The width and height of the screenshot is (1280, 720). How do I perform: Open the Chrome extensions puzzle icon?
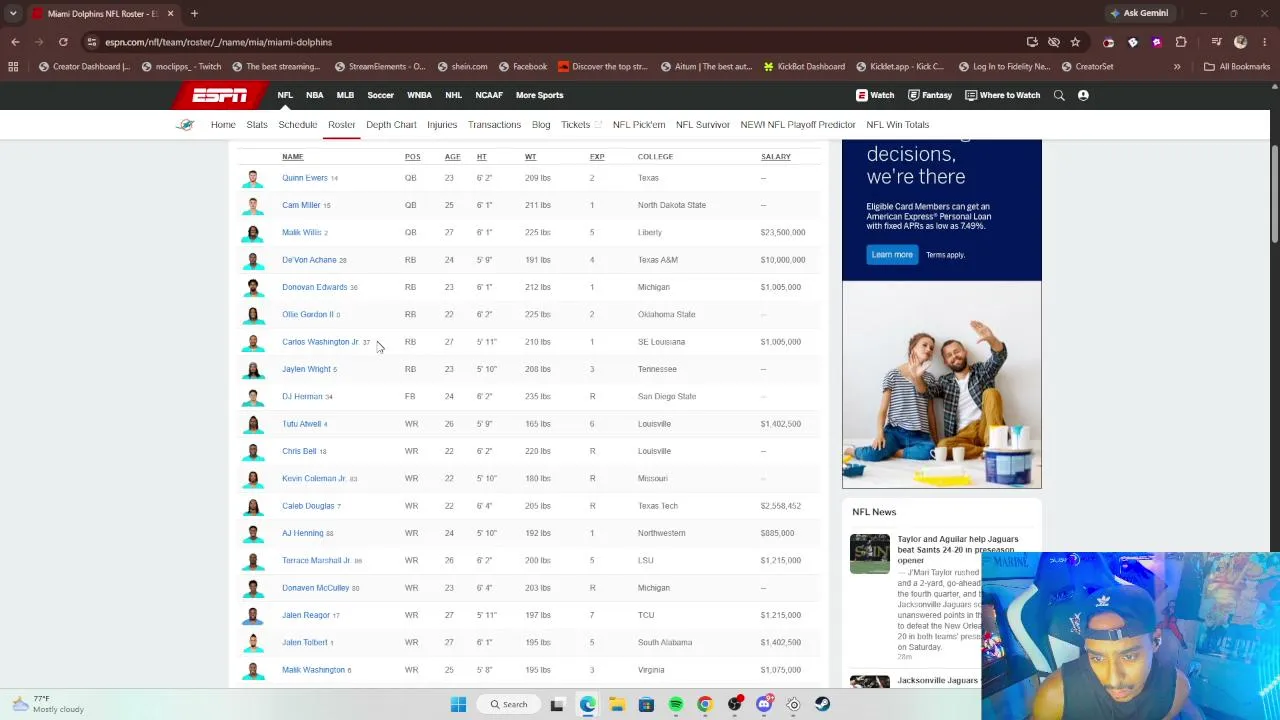click(1181, 42)
